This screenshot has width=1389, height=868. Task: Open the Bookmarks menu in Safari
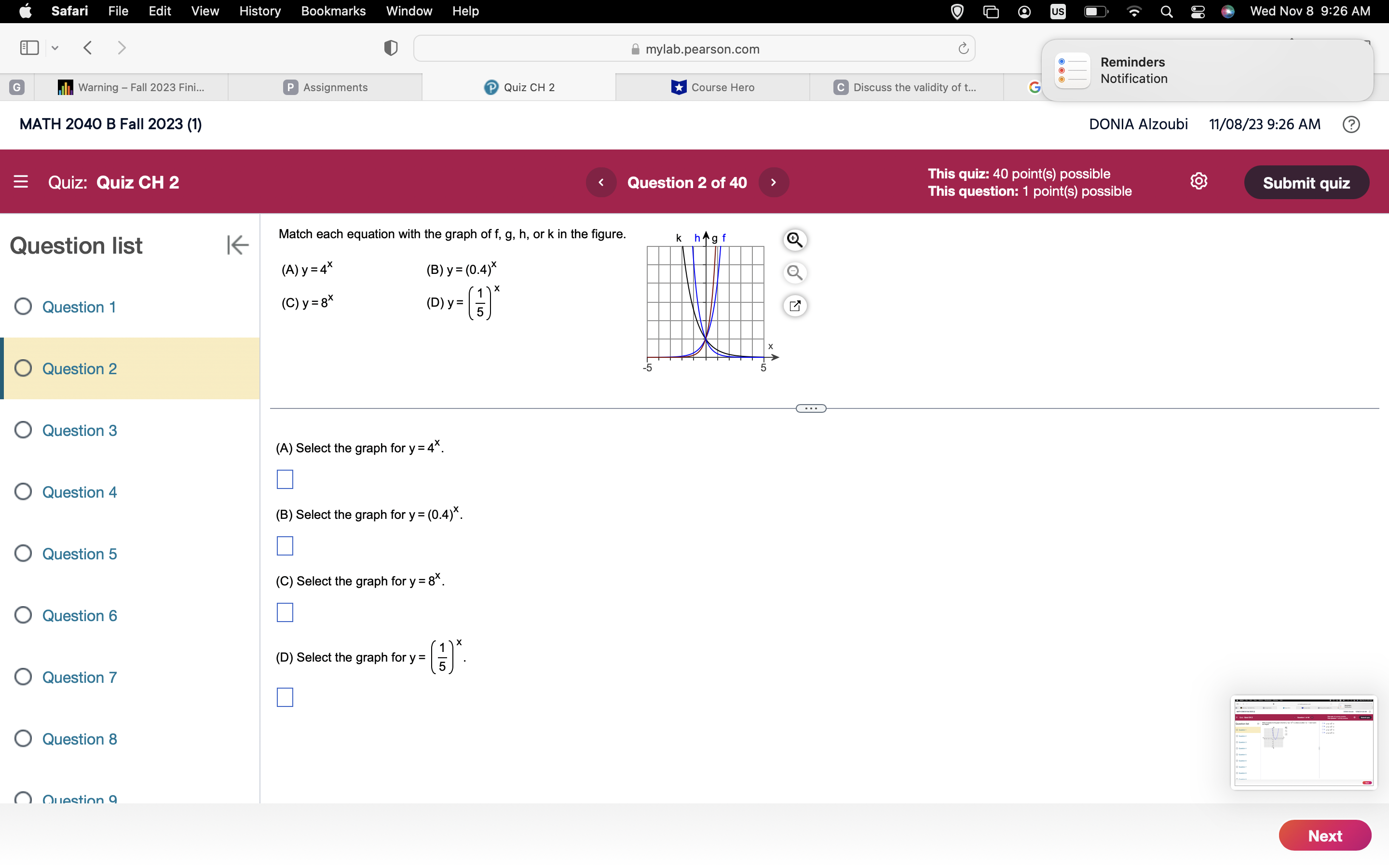tap(333, 11)
